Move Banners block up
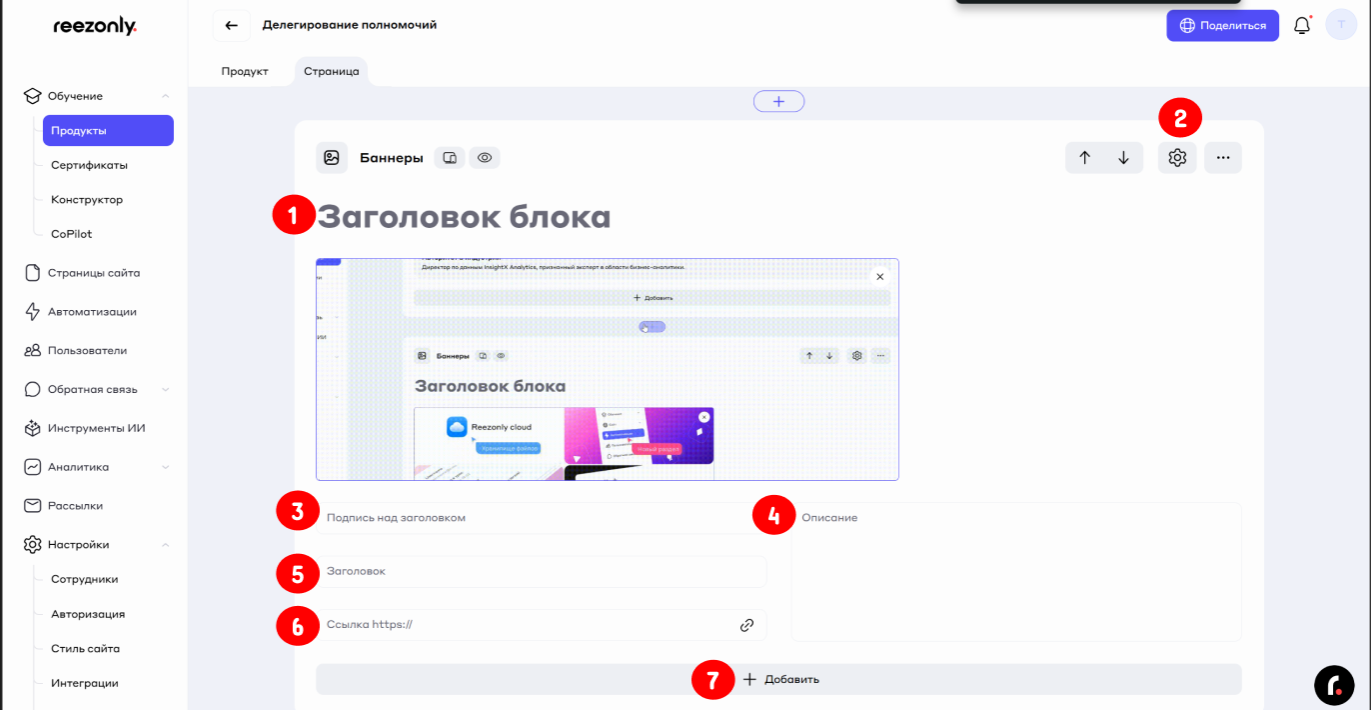 point(1085,158)
